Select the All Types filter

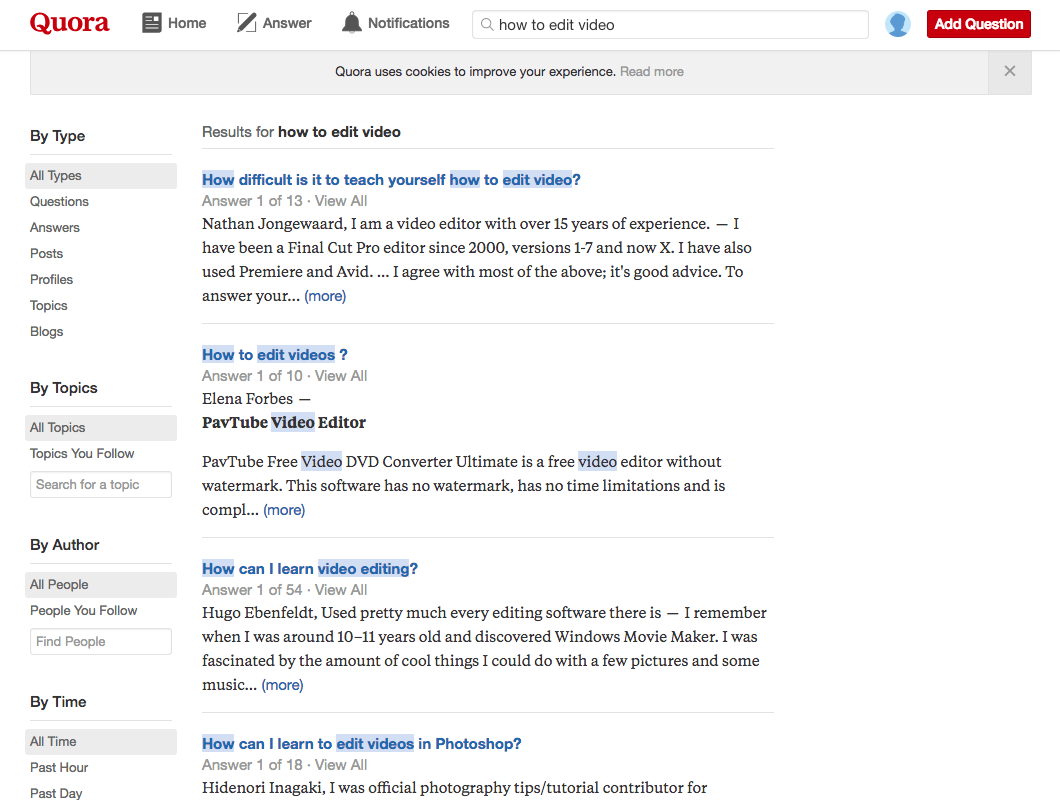tap(101, 175)
